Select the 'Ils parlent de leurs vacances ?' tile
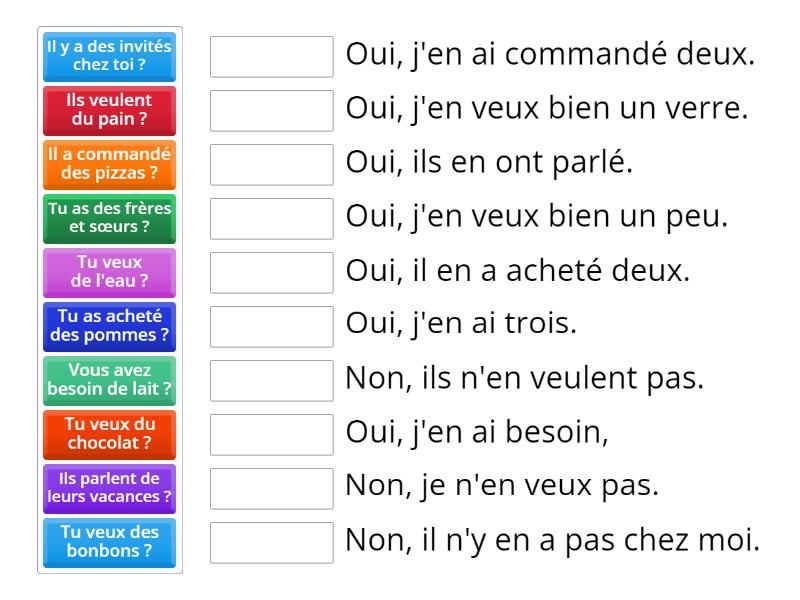This screenshot has height=600, width=800. 109,488
